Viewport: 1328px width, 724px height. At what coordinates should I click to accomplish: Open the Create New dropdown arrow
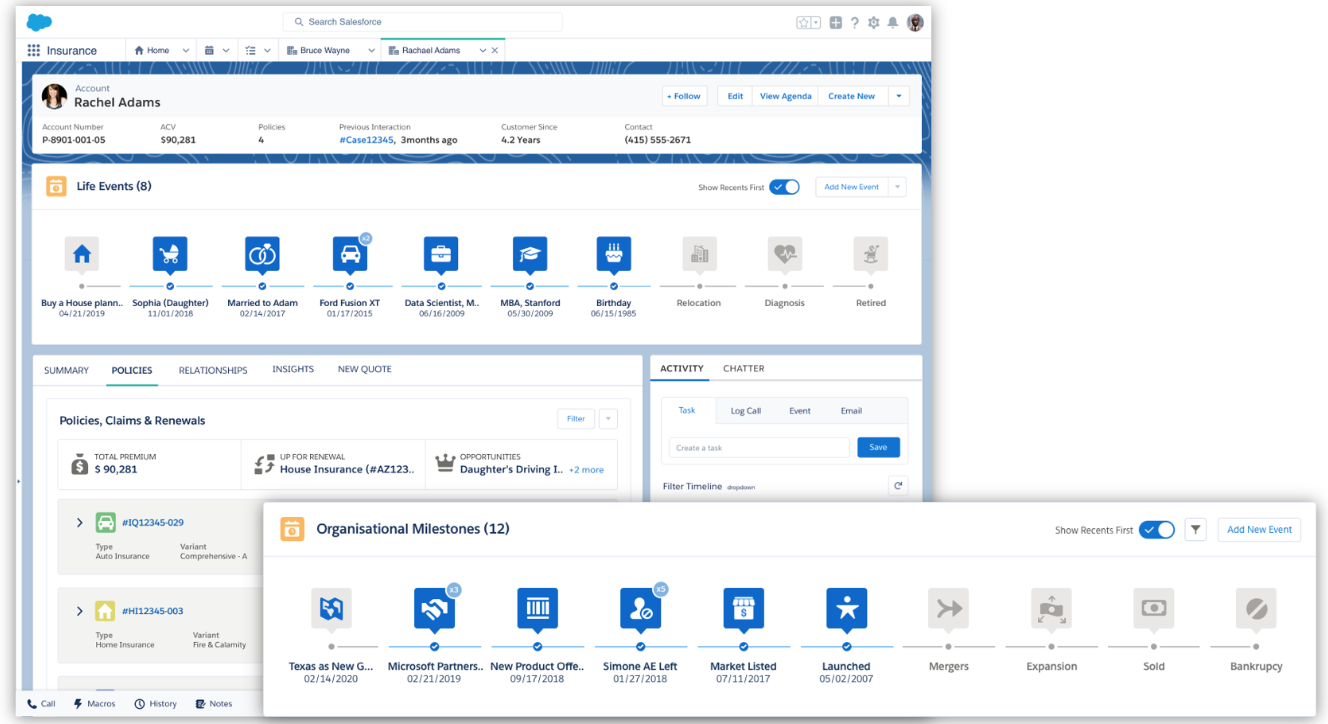point(898,96)
